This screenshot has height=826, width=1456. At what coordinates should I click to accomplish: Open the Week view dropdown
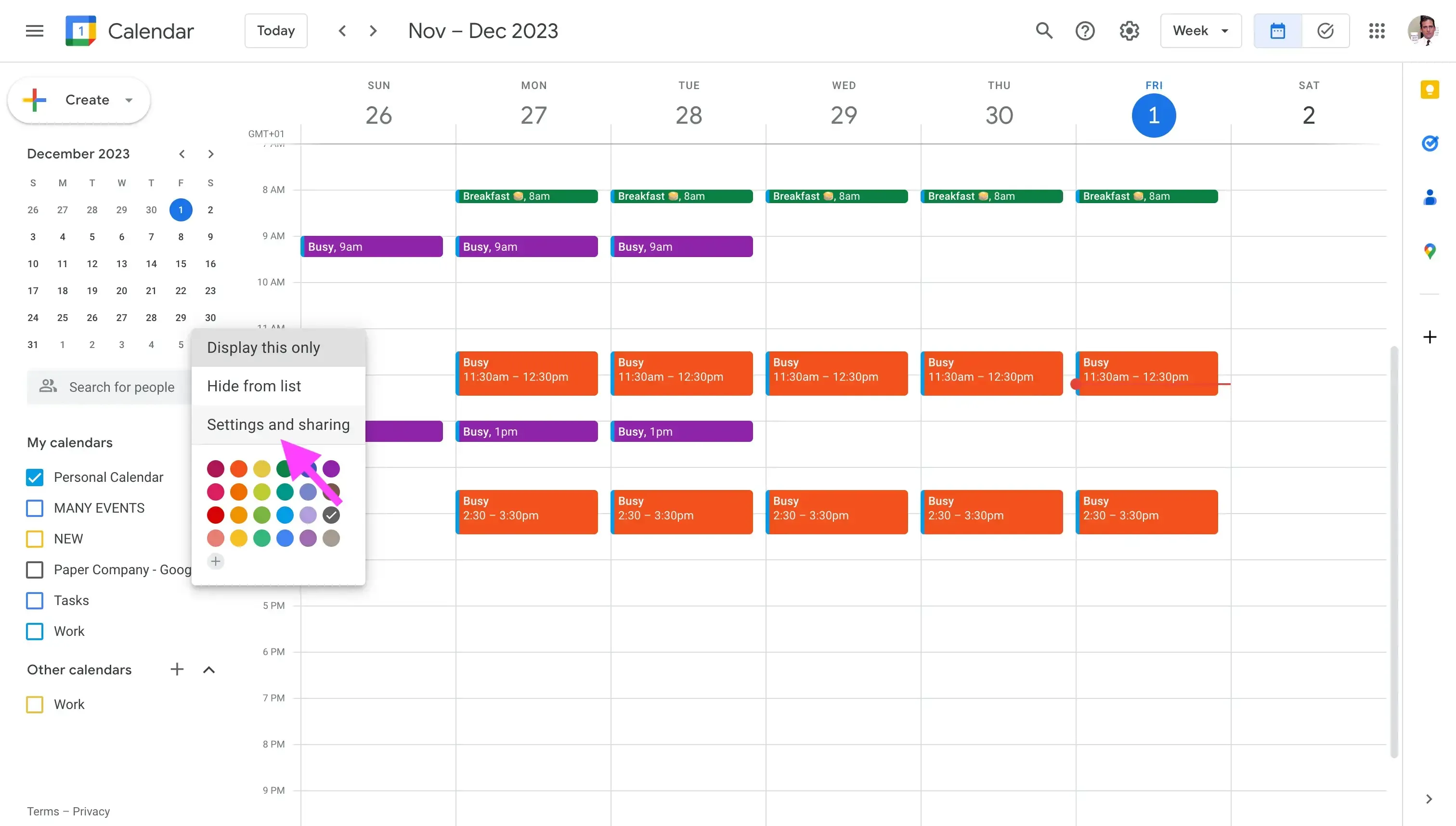point(1200,31)
